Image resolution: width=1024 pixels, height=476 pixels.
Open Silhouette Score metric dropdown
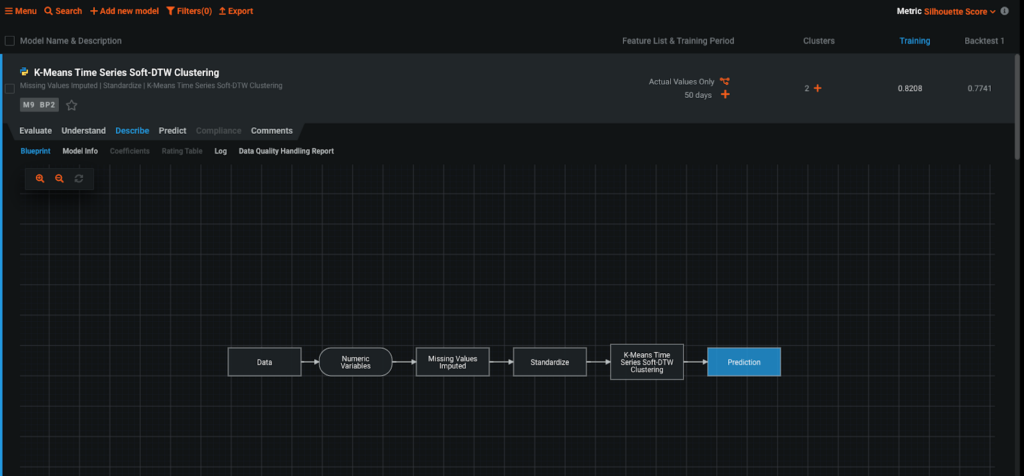click(x=960, y=11)
